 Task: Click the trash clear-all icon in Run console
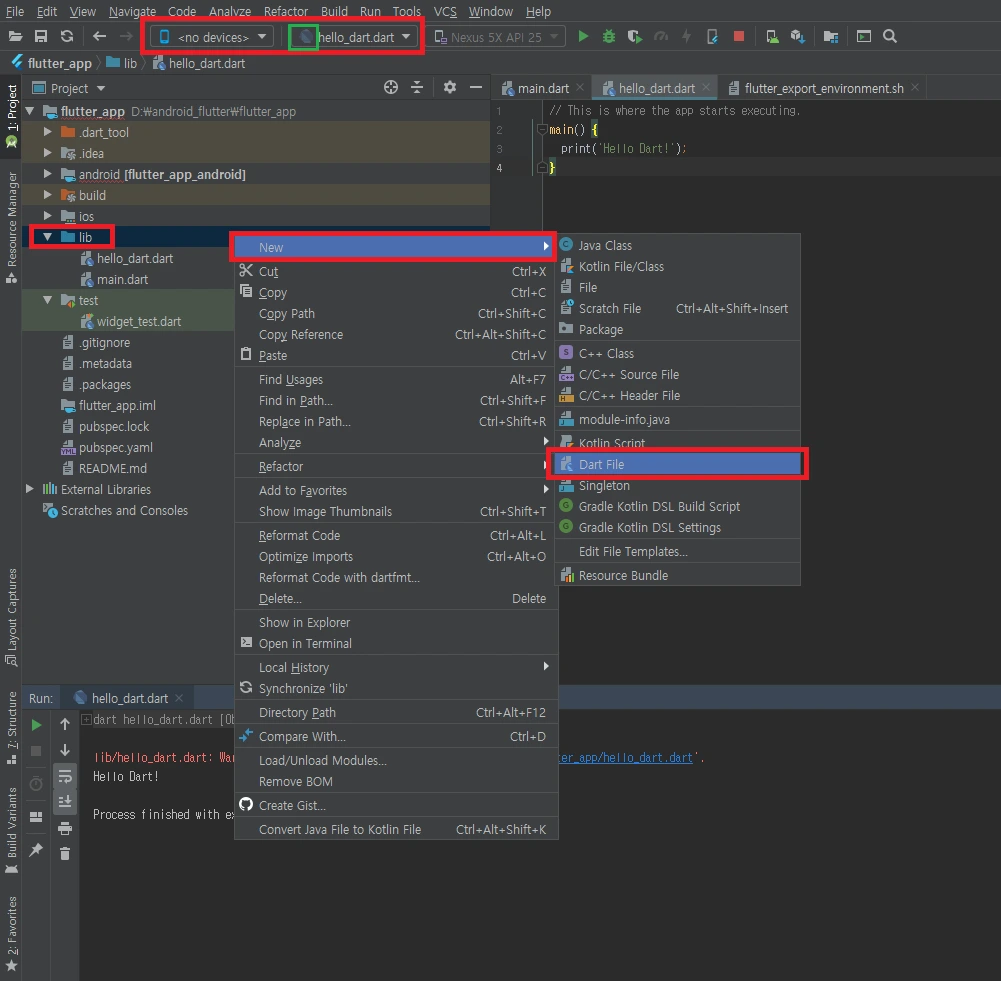coord(64,853)
